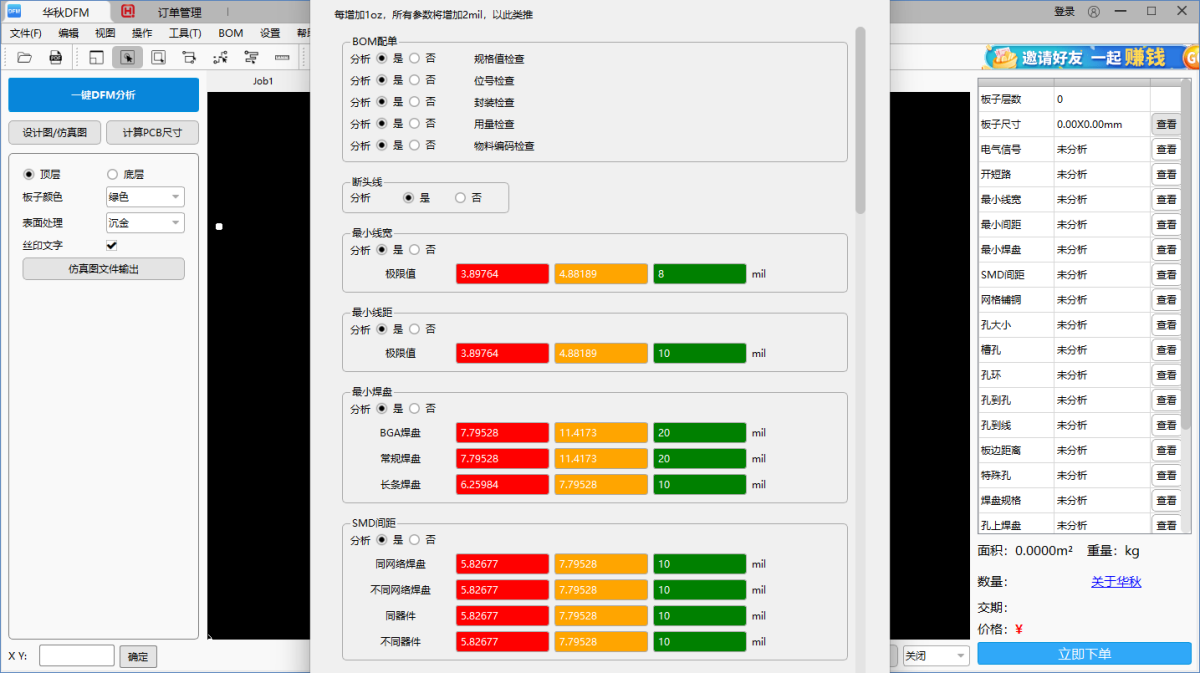1200x673 pixels.
Task: Select 否 for 用量检查 analysis
Action: coord(415,124)
